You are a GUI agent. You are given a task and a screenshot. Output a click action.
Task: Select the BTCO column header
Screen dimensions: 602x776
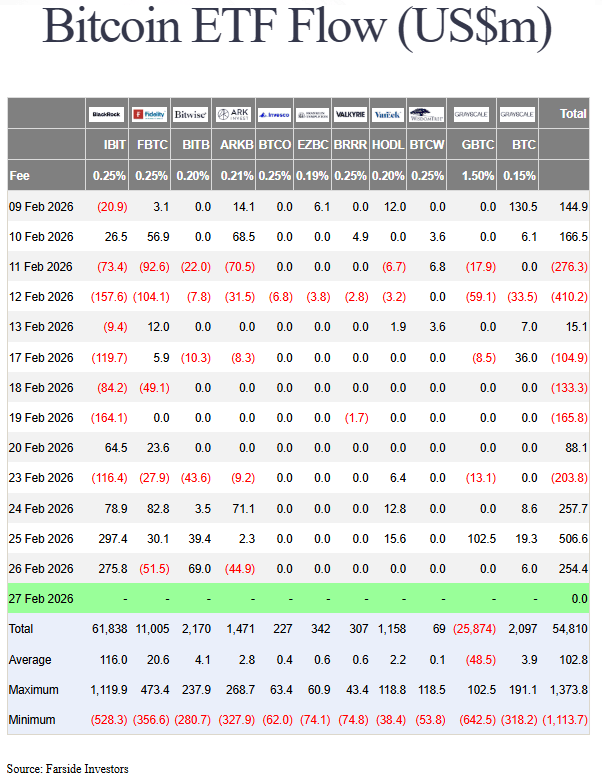click(x=275, y=145)
